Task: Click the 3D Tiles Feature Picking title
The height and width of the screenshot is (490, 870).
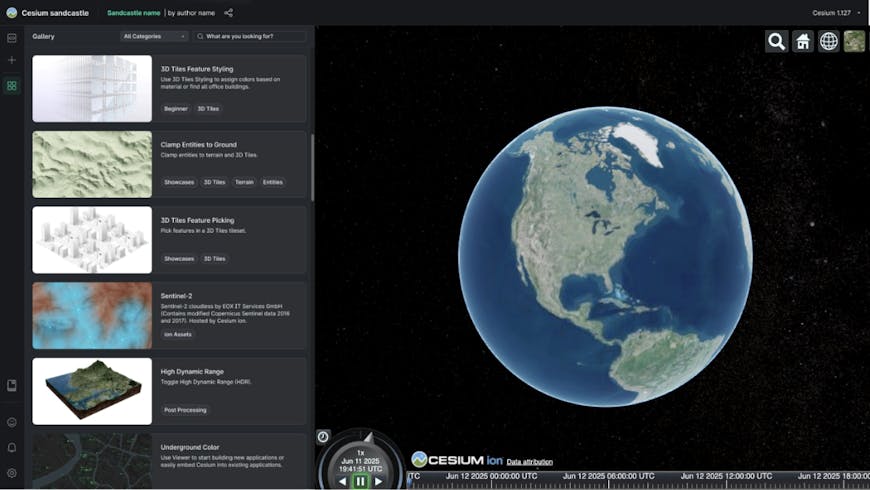Action: 198,220
